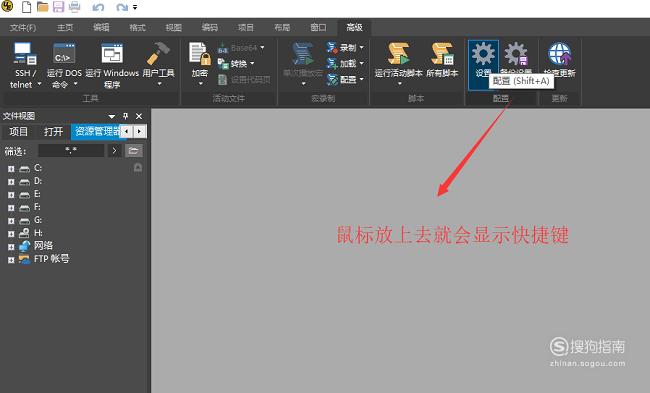The image size is (650, 393).
Task: Open the 用户工具 dropdown arrow
Action: [159, 84]
